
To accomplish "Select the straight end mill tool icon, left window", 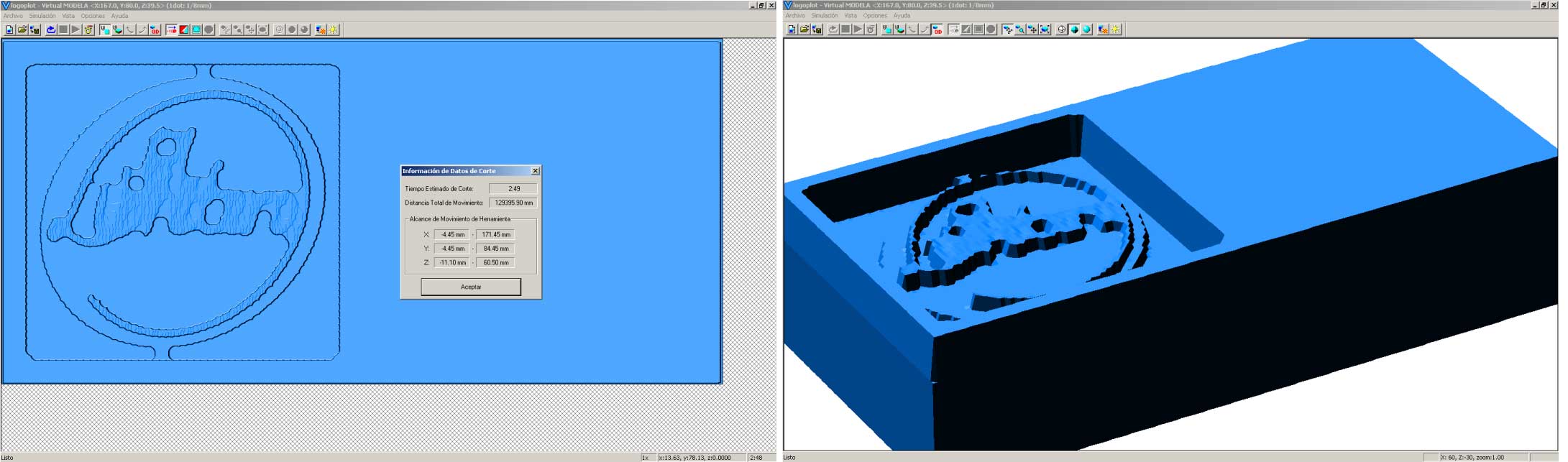I will [x=105, y=29].
